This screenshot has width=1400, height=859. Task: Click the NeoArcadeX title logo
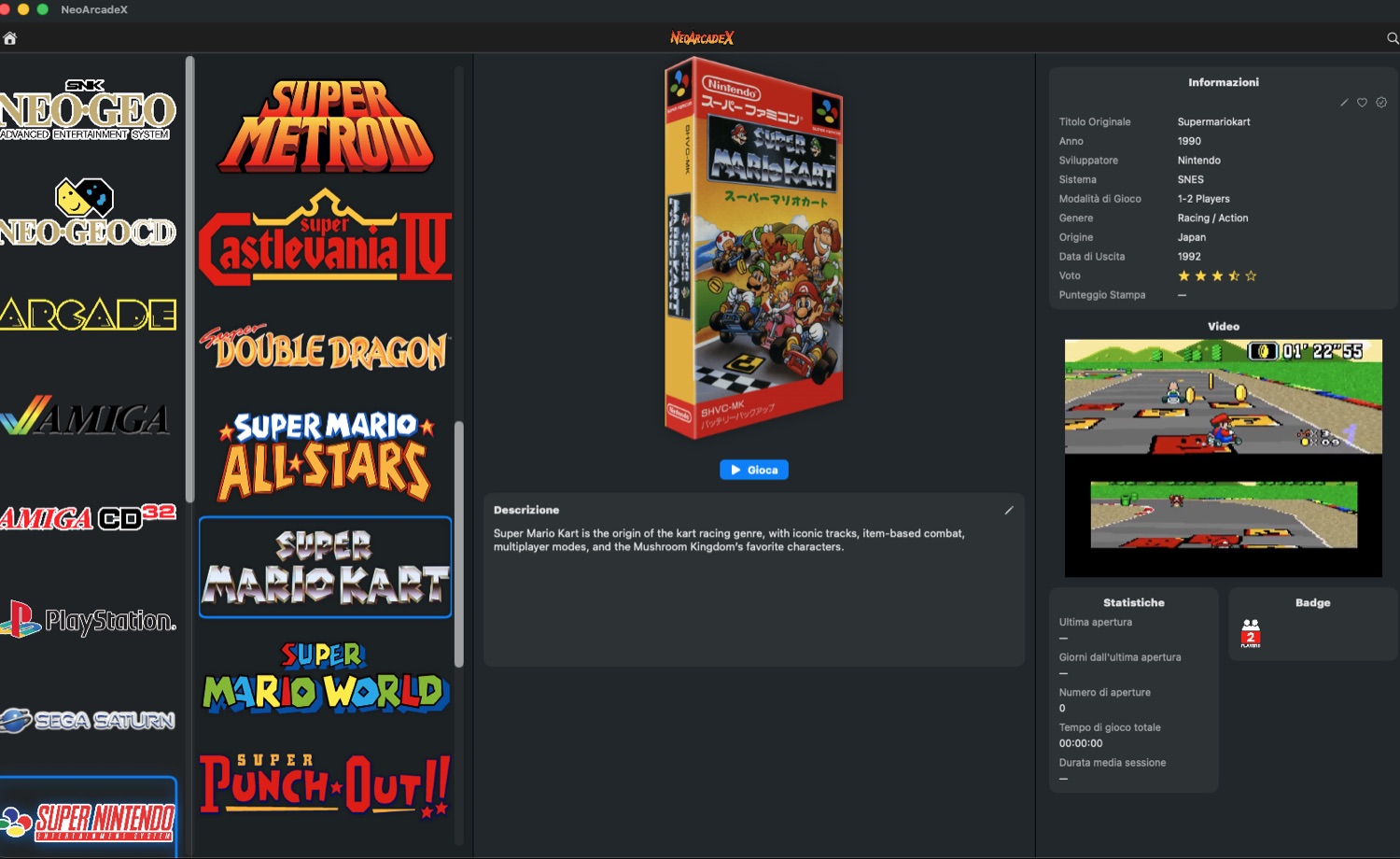(x=702, y=38)
